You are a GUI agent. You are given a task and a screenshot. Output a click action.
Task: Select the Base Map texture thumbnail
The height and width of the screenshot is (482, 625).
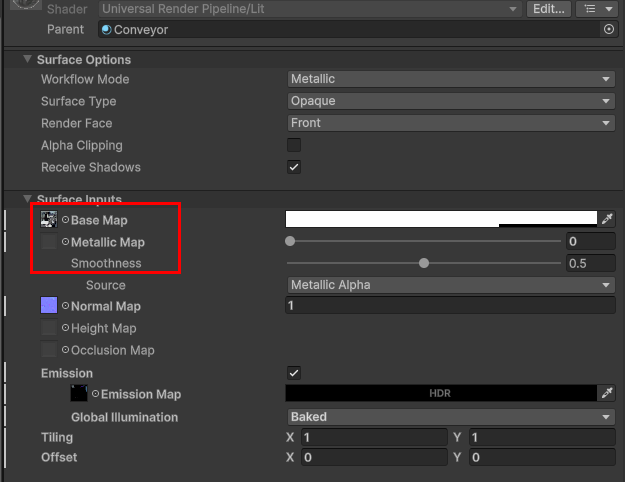point(49,219)
